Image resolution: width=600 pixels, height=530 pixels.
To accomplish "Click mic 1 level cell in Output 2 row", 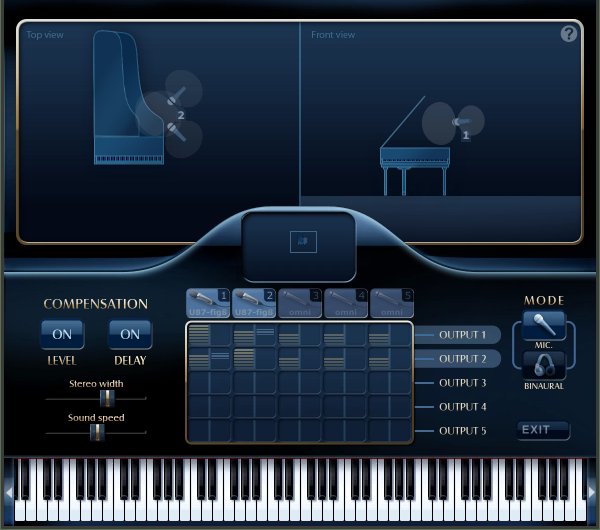I will click(x=199, y=359).
